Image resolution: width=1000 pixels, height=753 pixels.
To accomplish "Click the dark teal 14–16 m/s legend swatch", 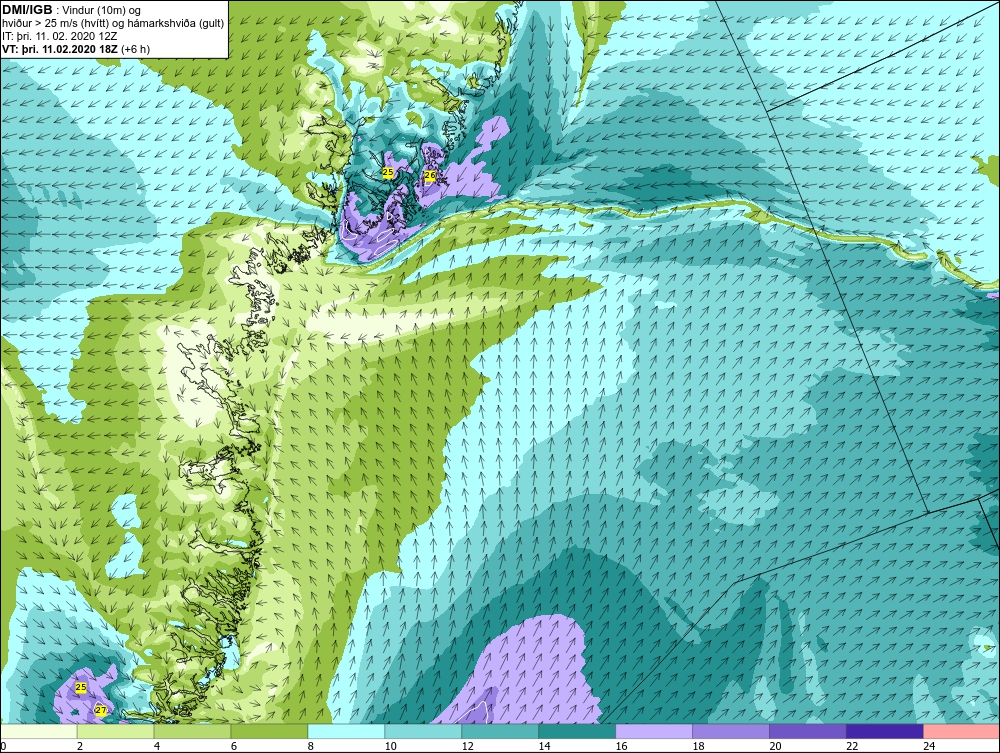I will (577, 731).
